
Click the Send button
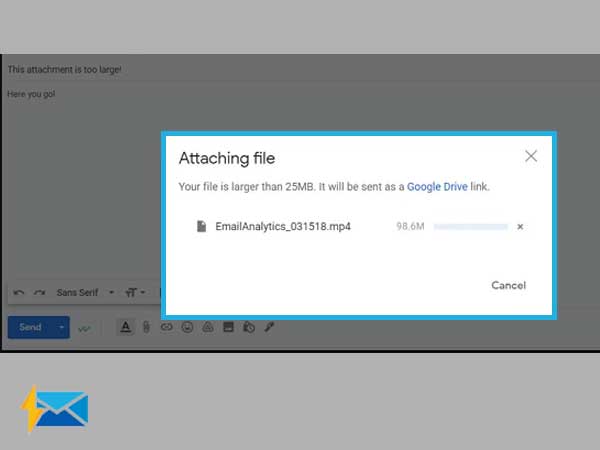30,327
